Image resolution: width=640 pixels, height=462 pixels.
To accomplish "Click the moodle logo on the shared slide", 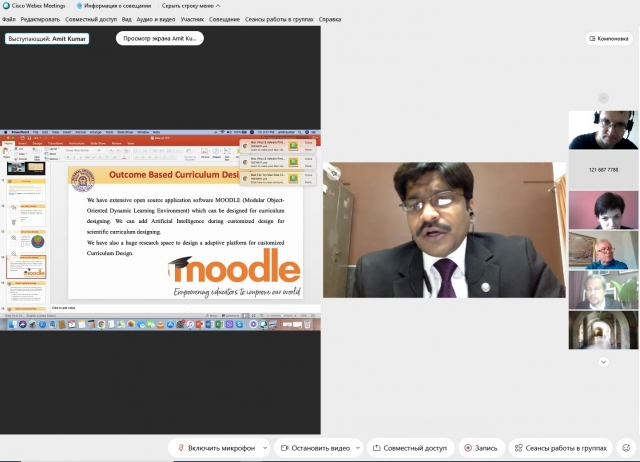I will tap(234, 267).
